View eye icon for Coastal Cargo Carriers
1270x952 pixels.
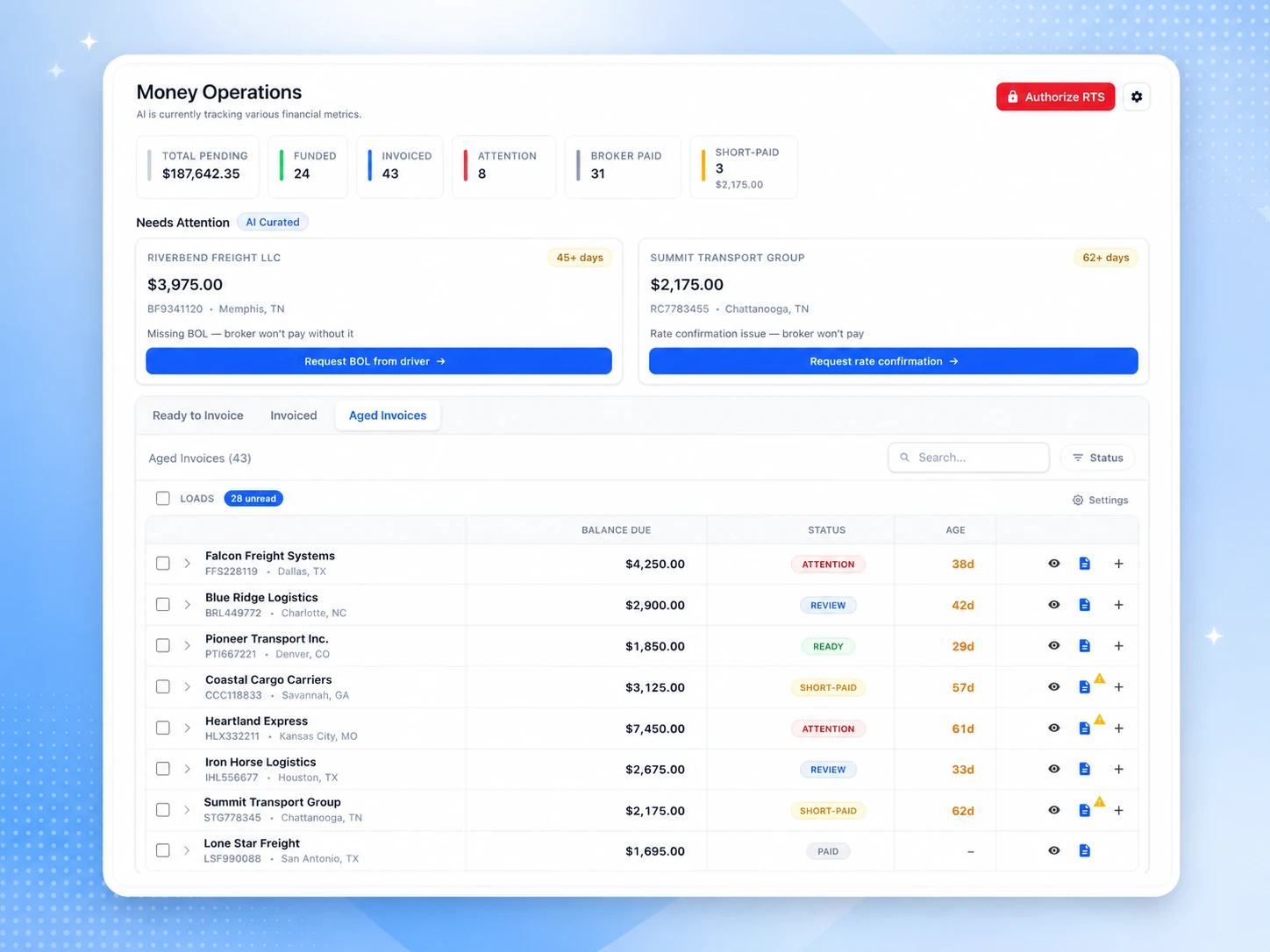[1054, 687]
